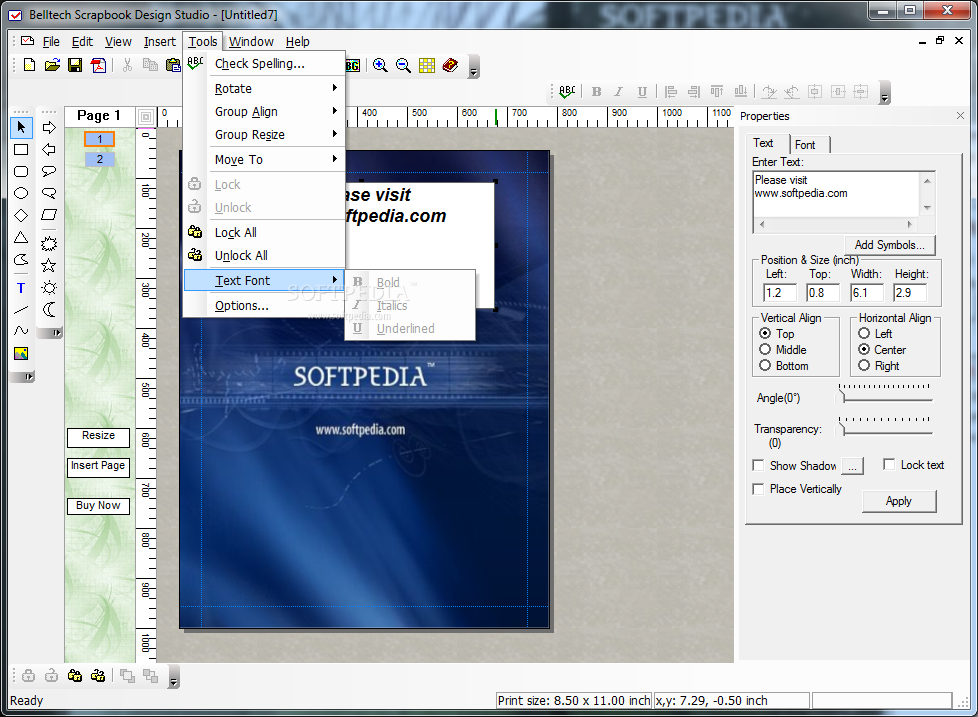
Task: Expand the formatting toolbar overflow arrow
Action: tap(884, 93)
